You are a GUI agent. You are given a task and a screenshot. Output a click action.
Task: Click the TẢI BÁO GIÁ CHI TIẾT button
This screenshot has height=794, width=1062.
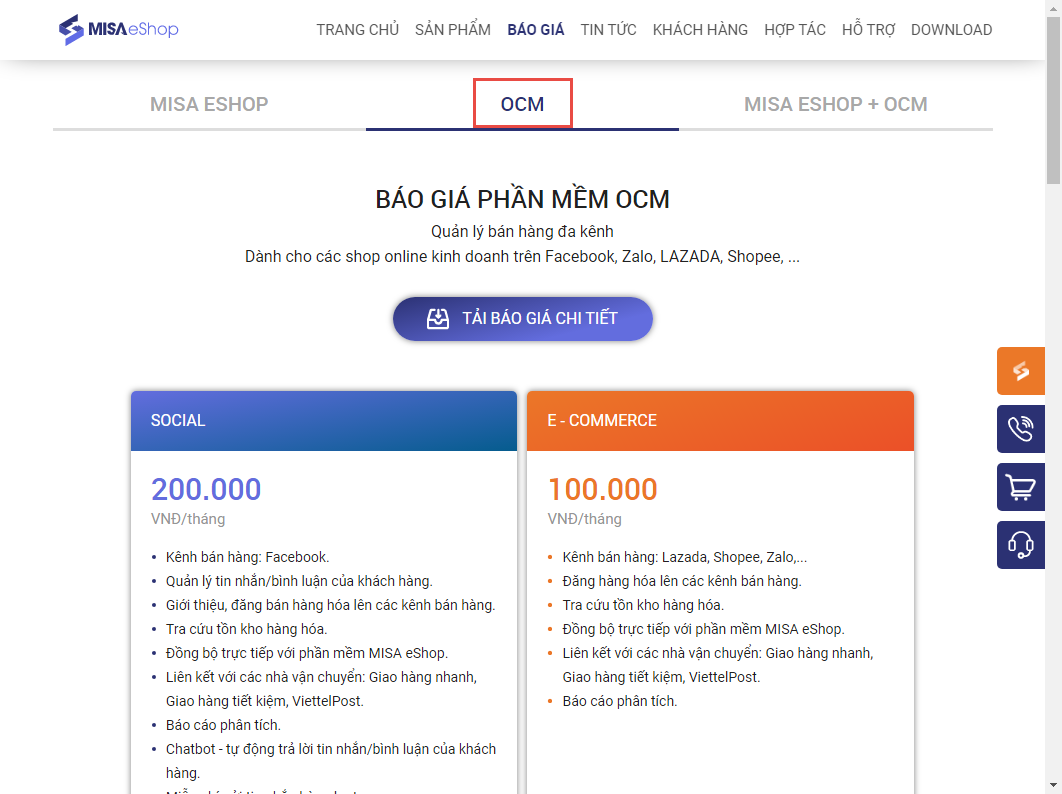pyautogui.click(x=523, y=318)
